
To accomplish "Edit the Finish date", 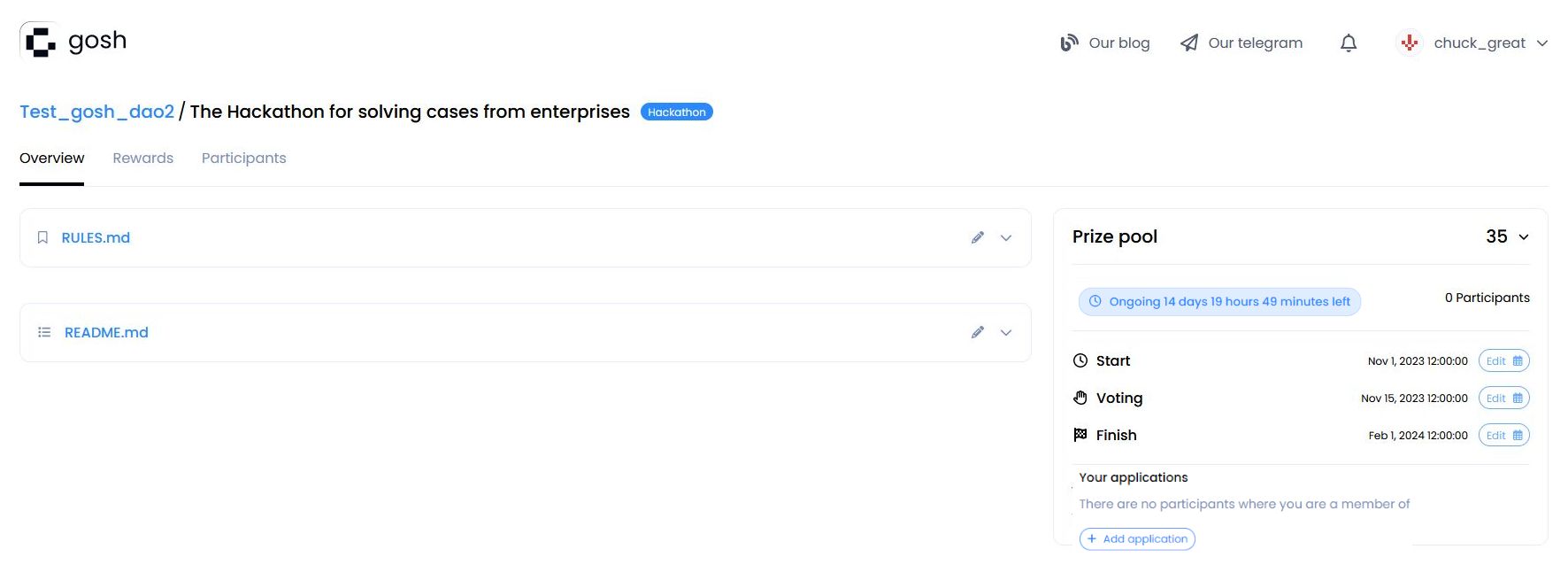I will (x=1503, y=435).
